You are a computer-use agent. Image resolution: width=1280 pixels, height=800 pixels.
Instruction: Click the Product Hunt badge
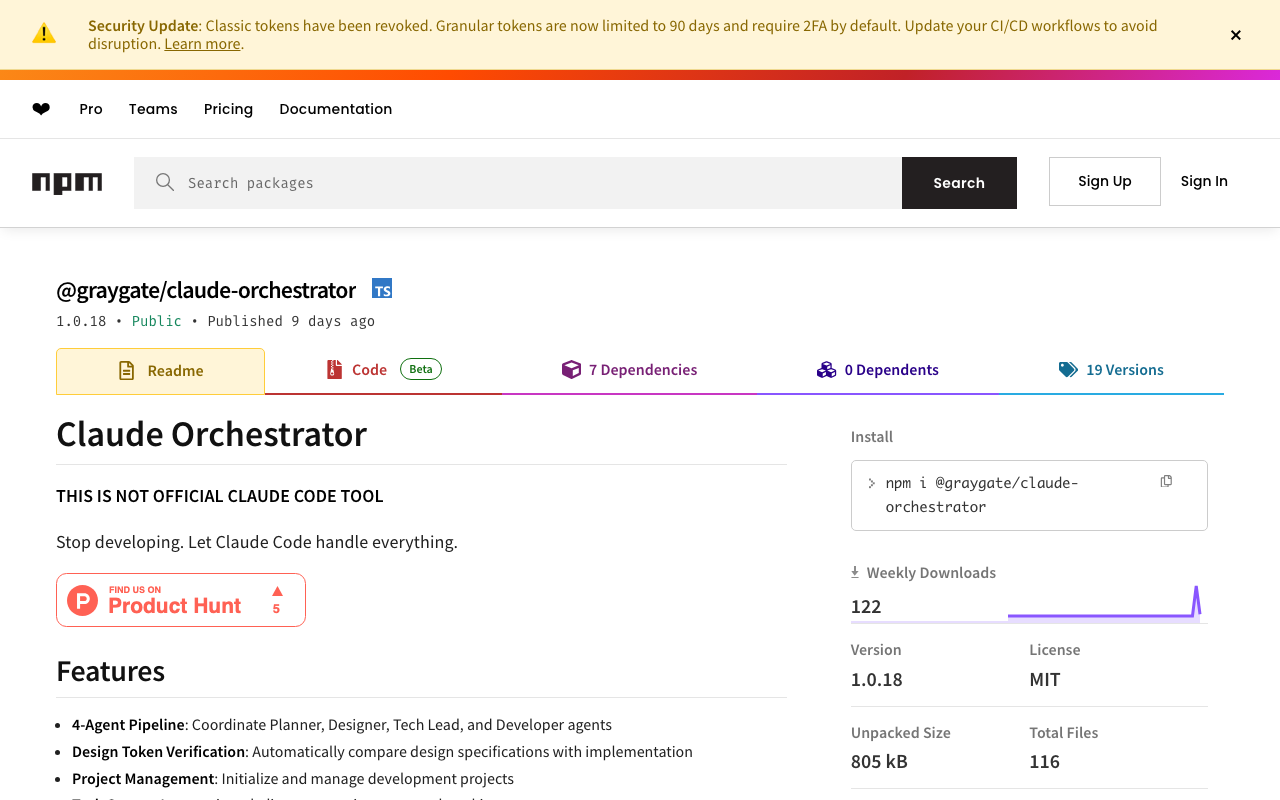click(181, 600)
